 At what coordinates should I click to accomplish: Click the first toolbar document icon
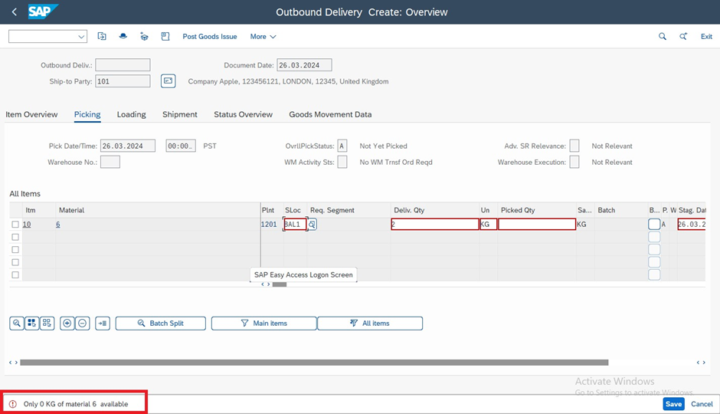[102, 36]
